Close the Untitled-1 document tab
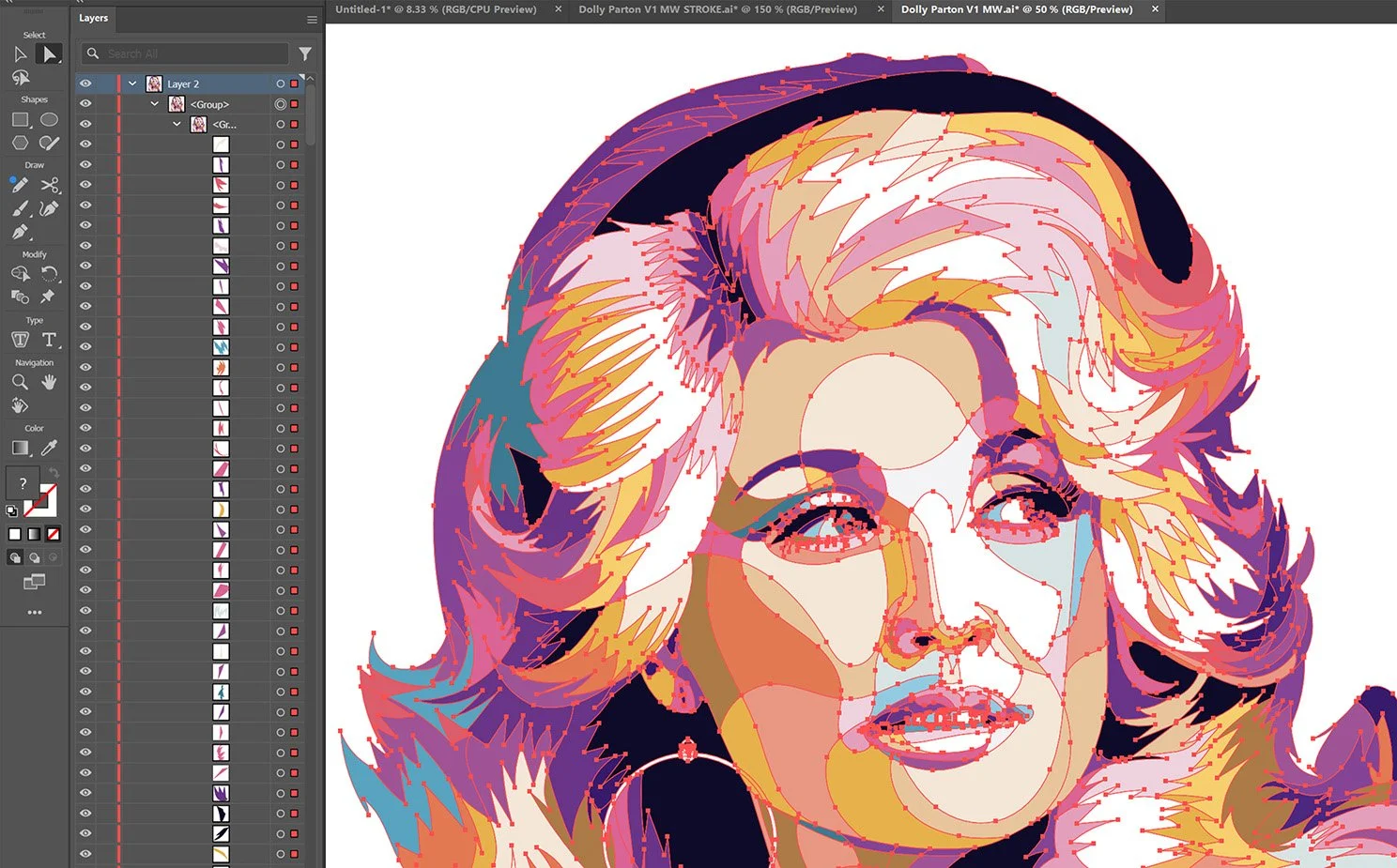 pyautogui.click(x=559, y=9)
